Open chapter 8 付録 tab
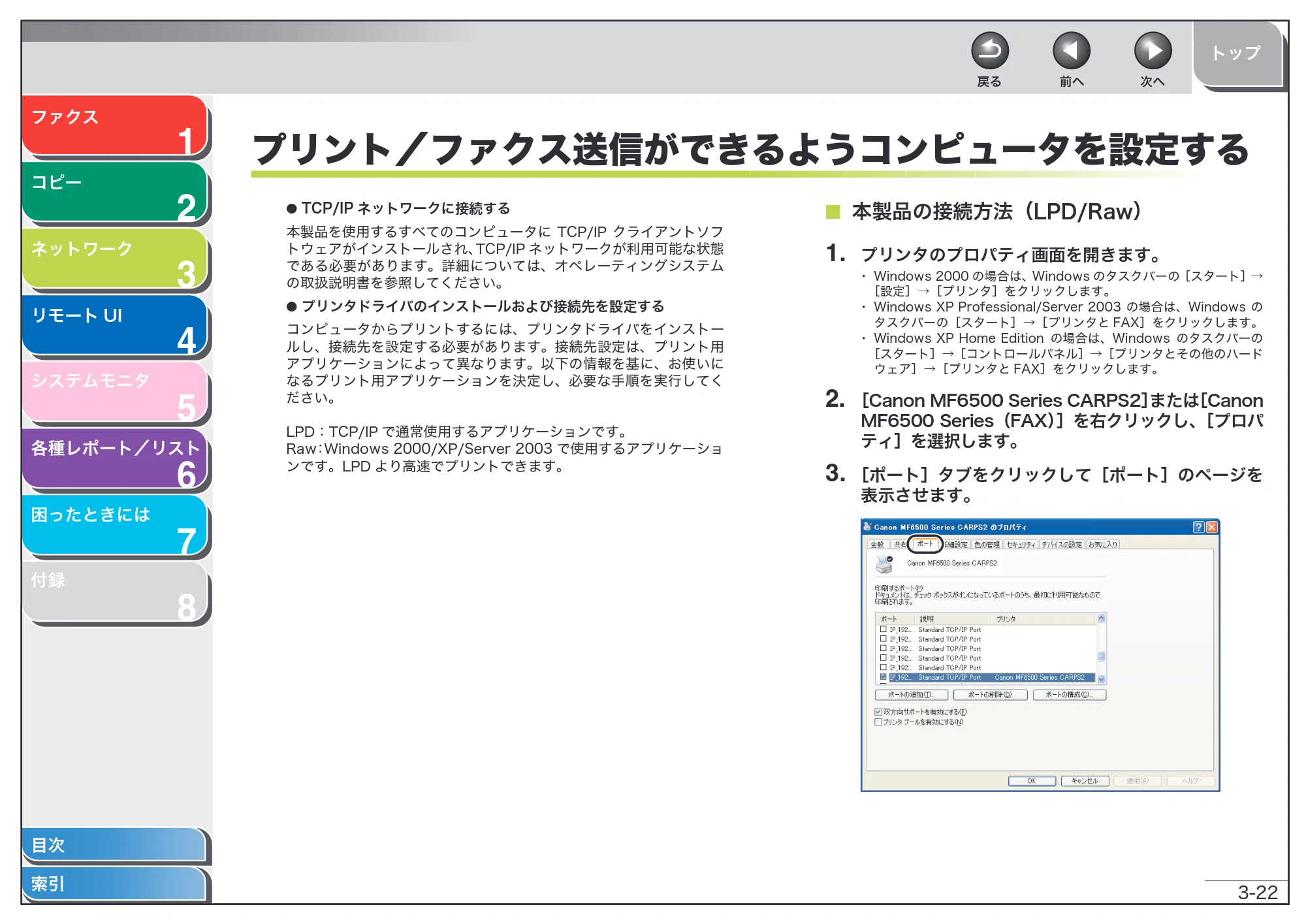The image size is (1306, 924). point(114,592)
